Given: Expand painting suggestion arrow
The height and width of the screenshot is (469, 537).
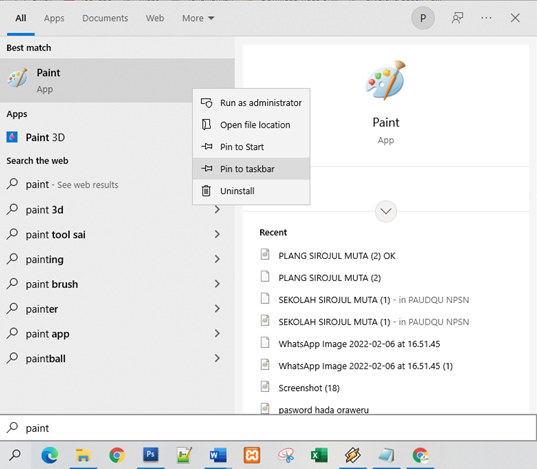Looking at the screenshot, I should click(x=217, y=259).
